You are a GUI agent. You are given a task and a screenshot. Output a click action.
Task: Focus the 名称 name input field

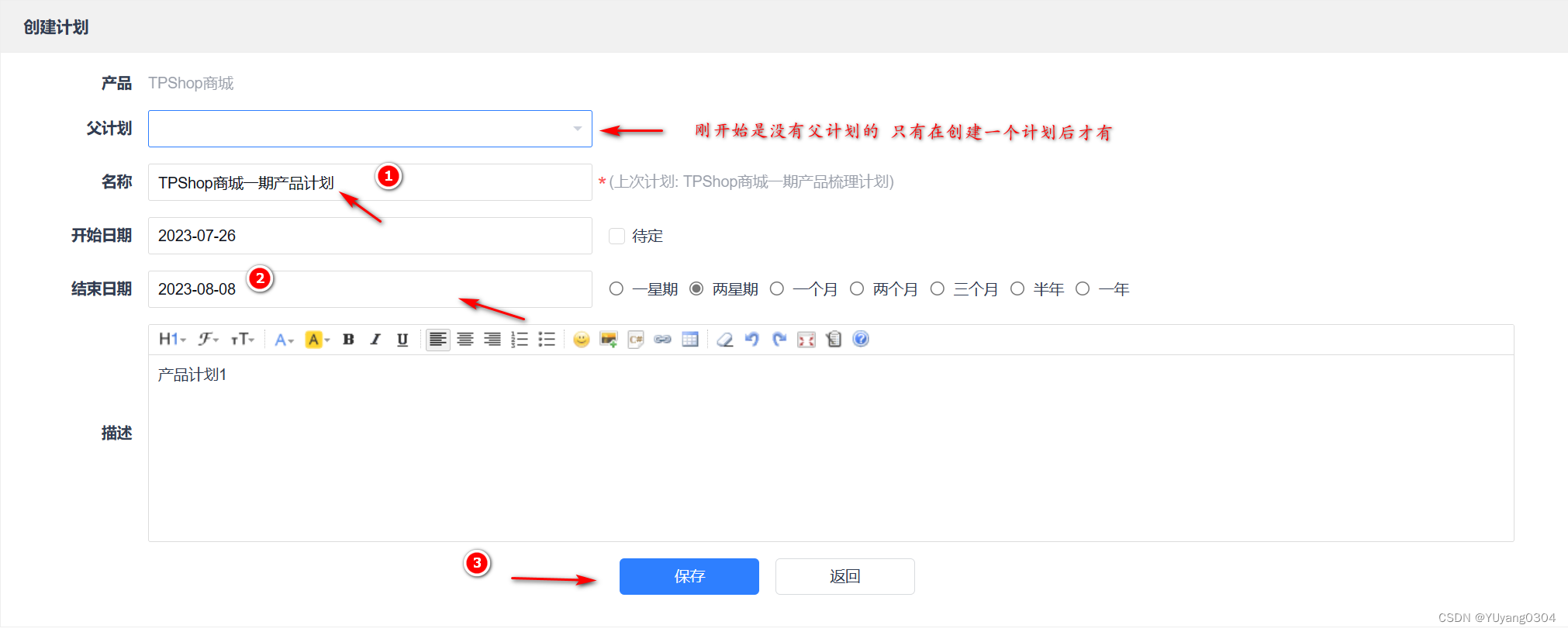370,182
